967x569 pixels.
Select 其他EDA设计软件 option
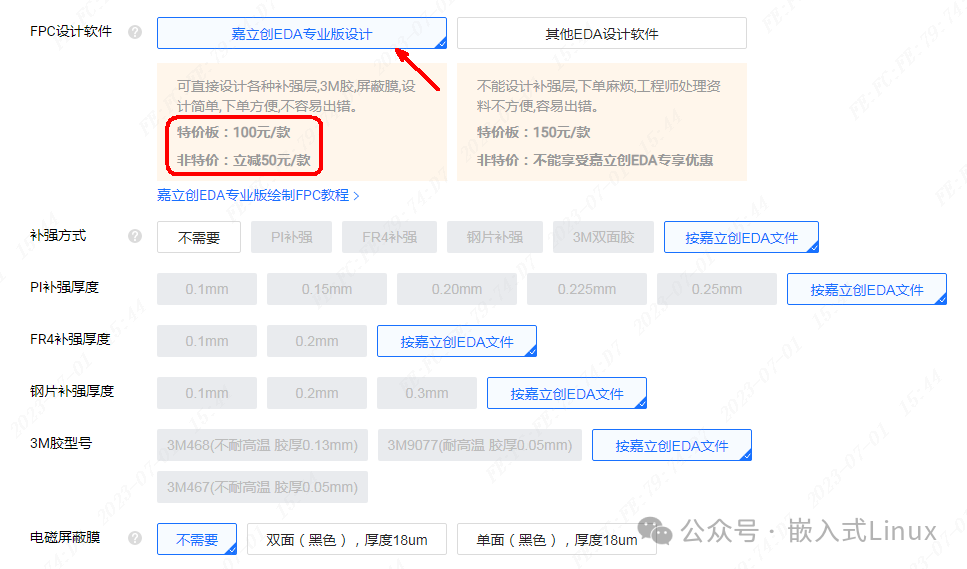click(601, 33)
